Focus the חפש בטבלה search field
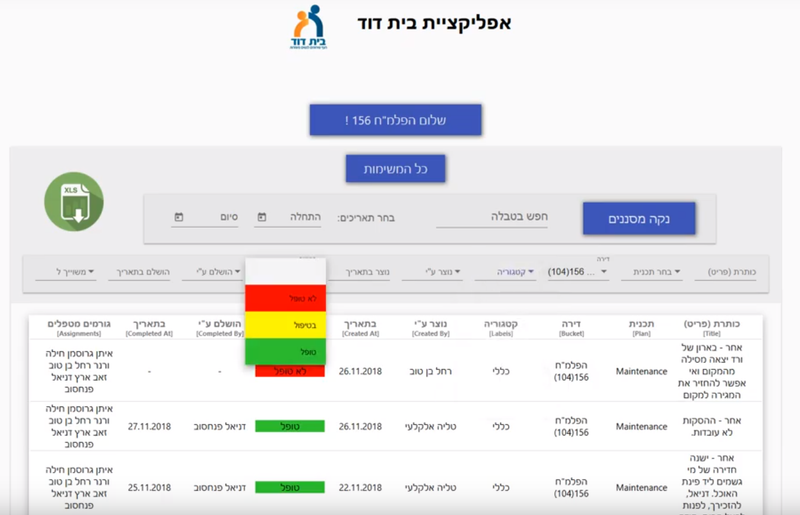800x515 pixels. [x=492, y=216]
